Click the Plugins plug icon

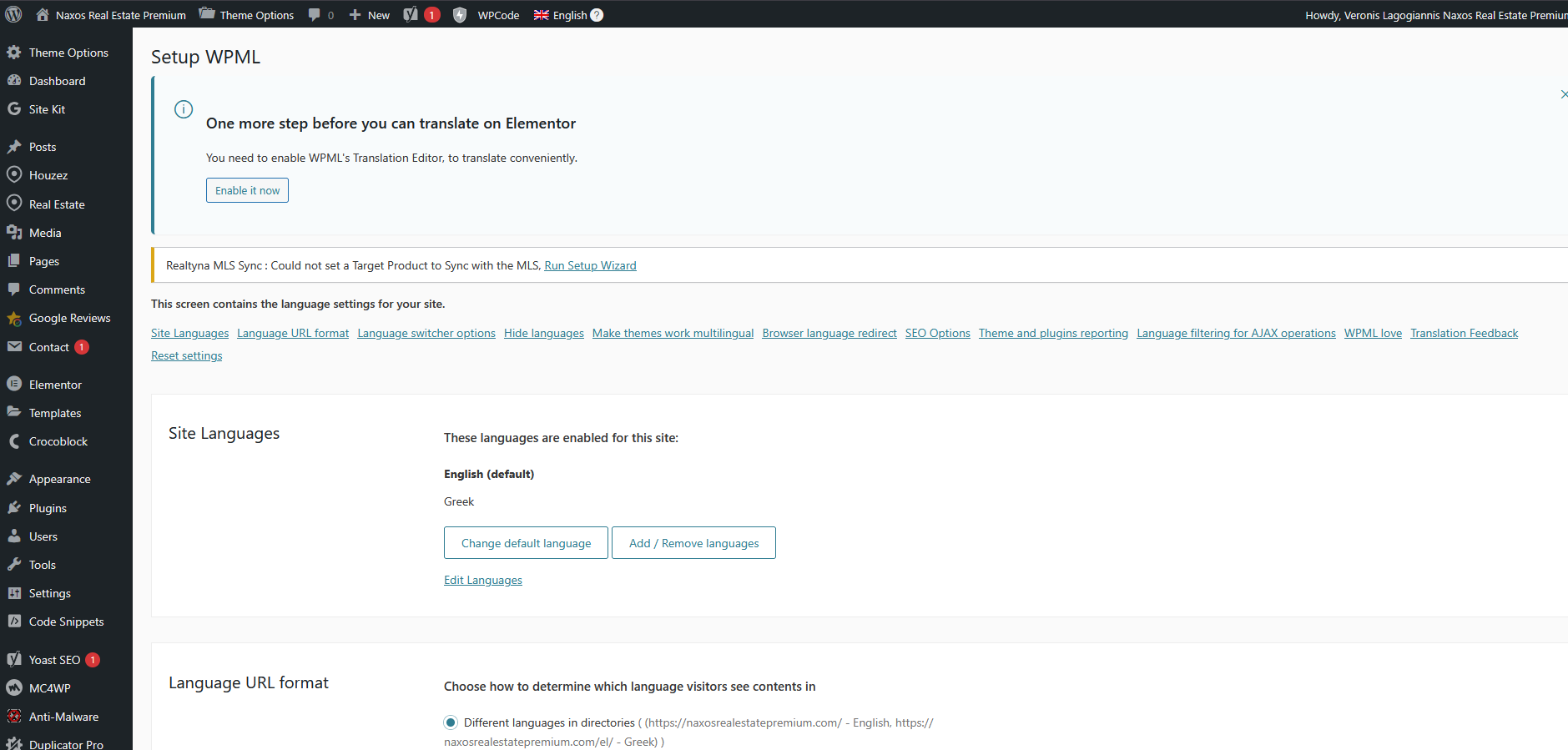[x=14, y=507]
